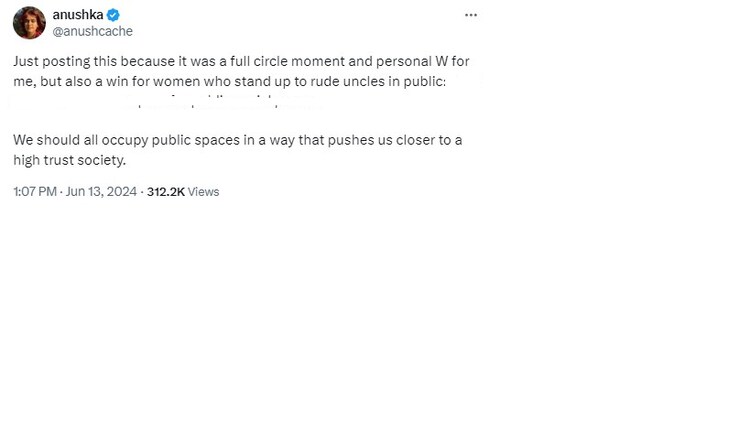Click the display name anushka
The height and width of the screenshot is (421, 750).
[77, 15]
